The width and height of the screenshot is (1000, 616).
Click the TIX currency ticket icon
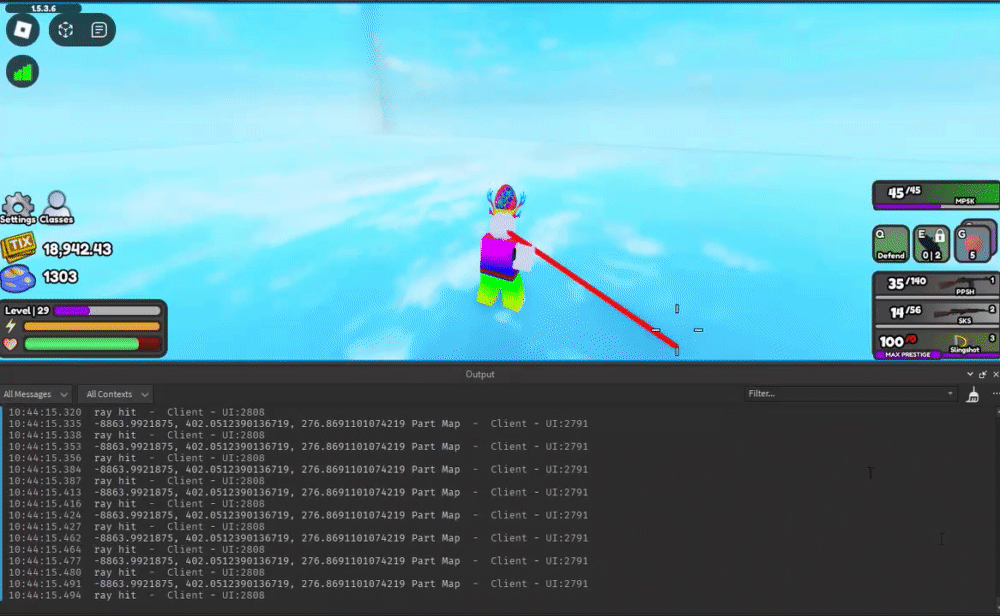pyautogui.click(x=18, y=247)
